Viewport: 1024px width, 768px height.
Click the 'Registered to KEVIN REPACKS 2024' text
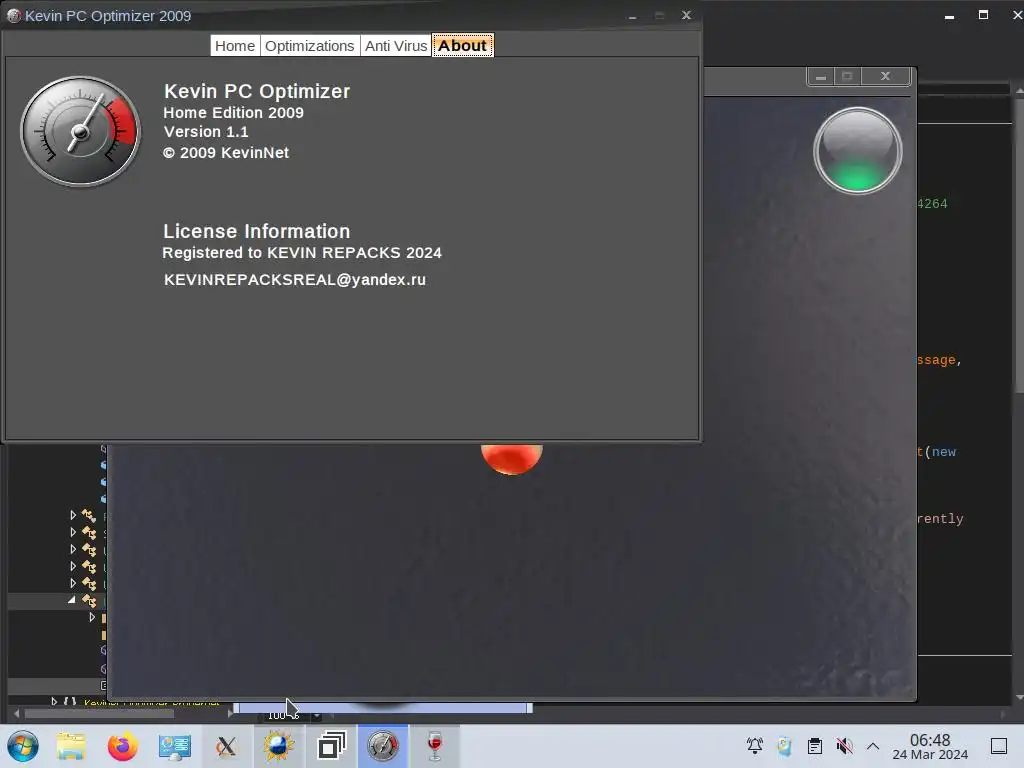[x=302, y=253]
